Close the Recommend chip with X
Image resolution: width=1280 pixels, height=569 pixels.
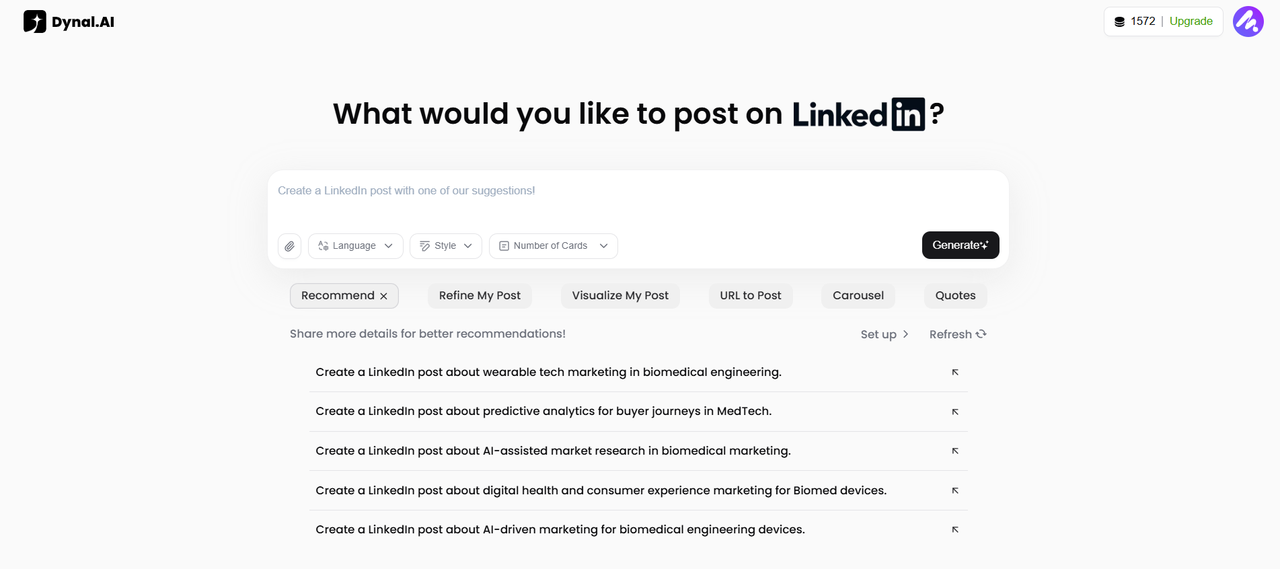[384, 296]
